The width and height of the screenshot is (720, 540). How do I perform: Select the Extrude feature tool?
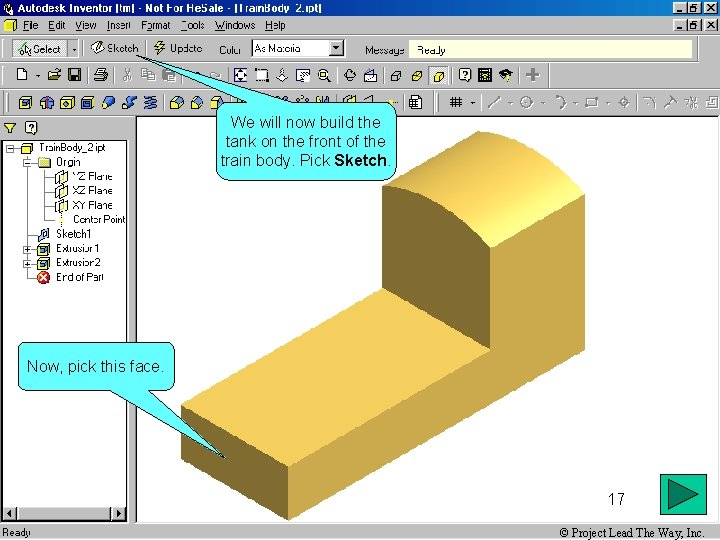pos(25,102)
